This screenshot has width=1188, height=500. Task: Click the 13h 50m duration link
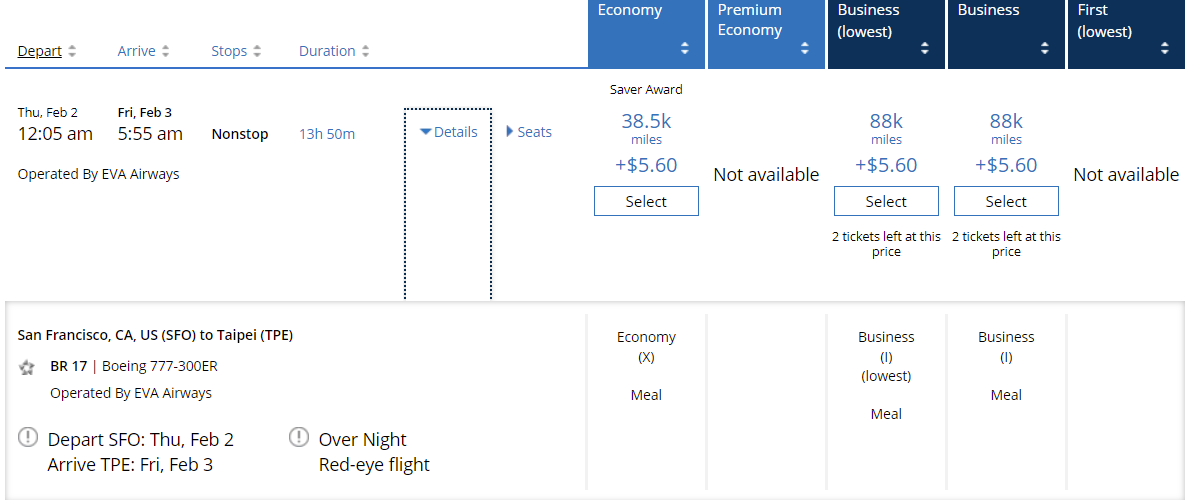(x=327, y=134)
